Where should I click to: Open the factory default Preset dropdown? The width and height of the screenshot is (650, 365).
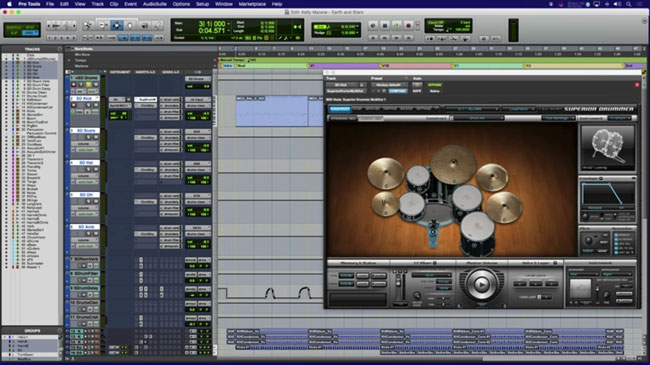point(389,85)
